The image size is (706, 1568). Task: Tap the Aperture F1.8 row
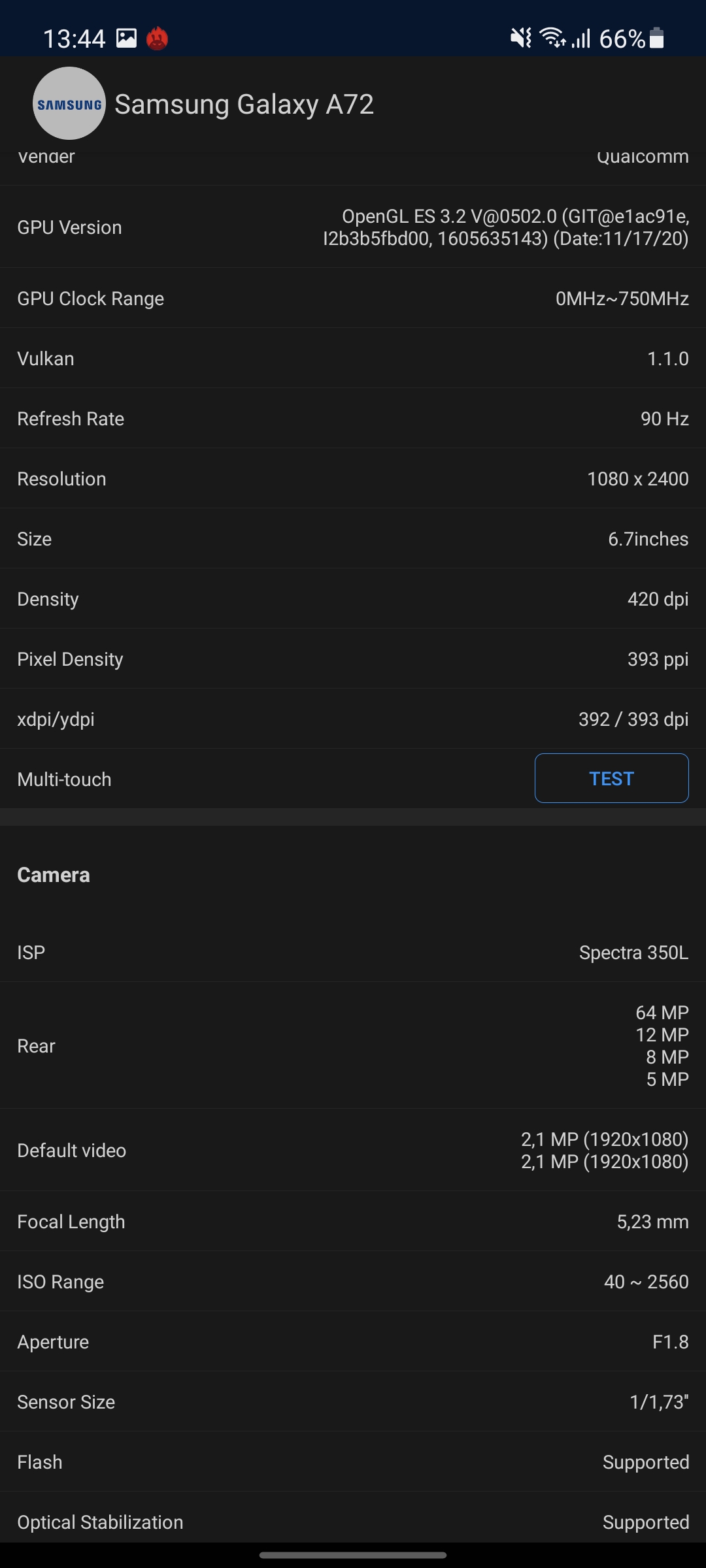(x=353, y=1342)
